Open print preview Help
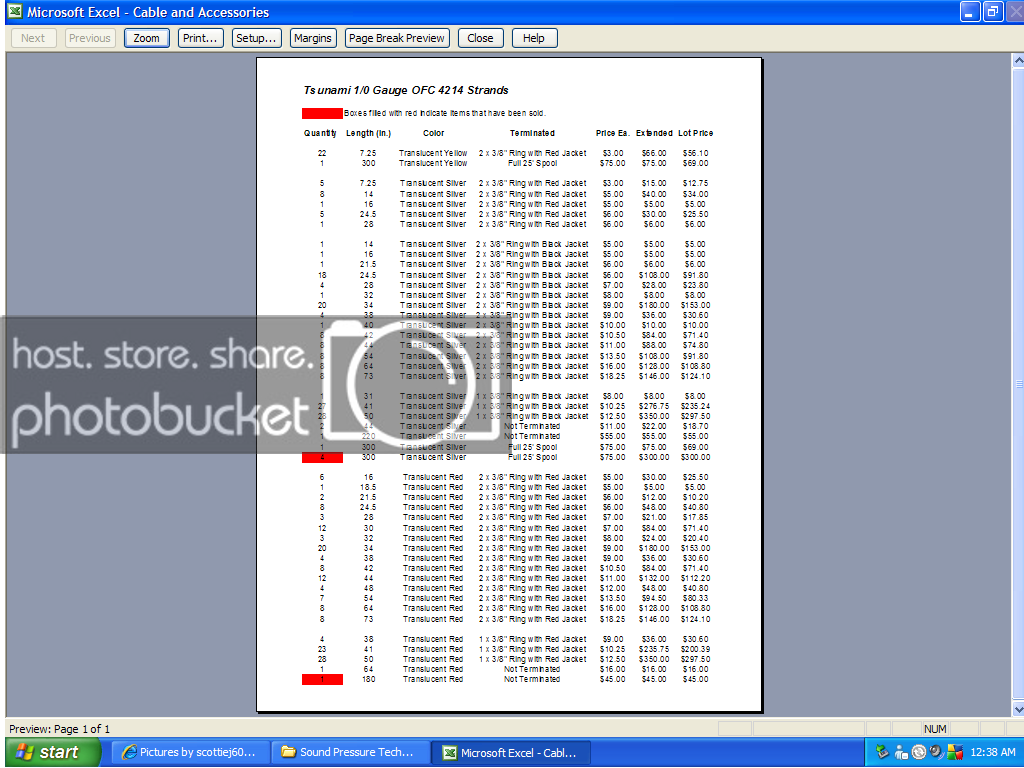The height and width of the screenshot is (768, 1024). (x=534, y=38)
